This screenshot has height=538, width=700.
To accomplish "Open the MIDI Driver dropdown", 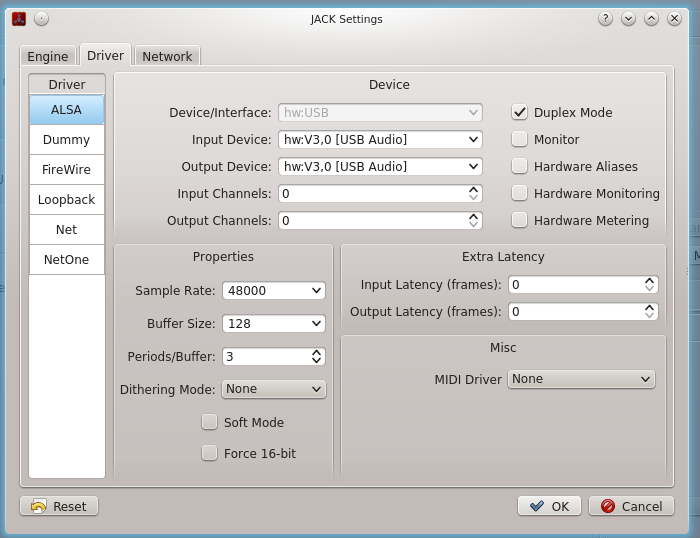I will click(x=581, y=379).
